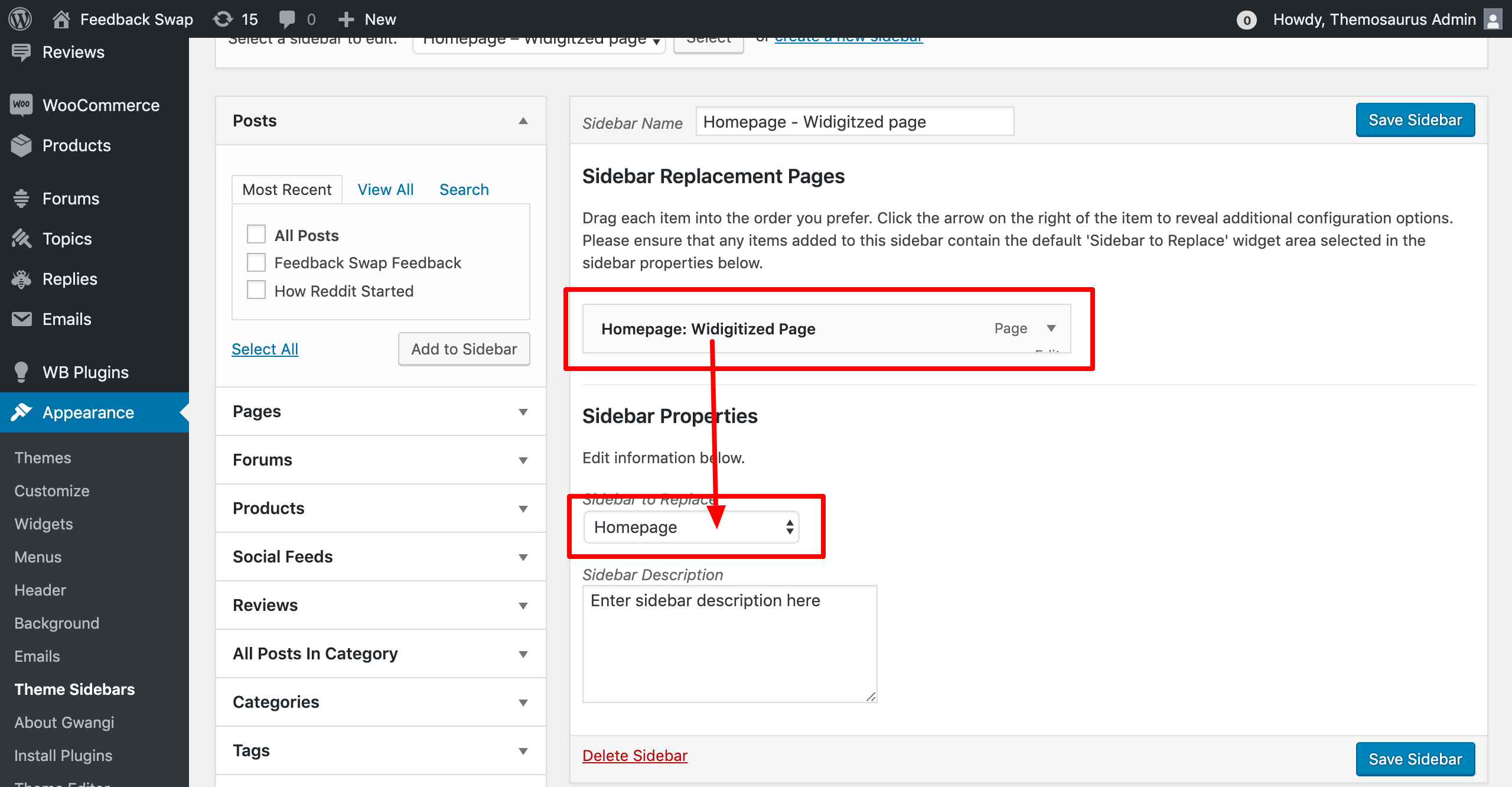Screen dimensions: 1512x787
Task: Click the top Save Sidebar button
Action: [1415, 120]
